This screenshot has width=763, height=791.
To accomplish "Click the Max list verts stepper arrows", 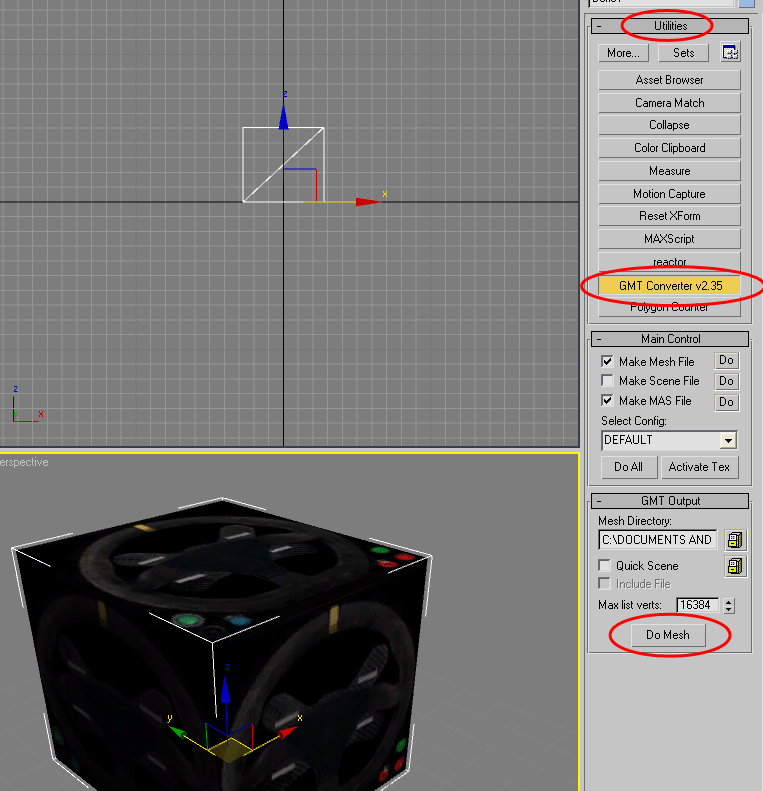I will 728,605.
